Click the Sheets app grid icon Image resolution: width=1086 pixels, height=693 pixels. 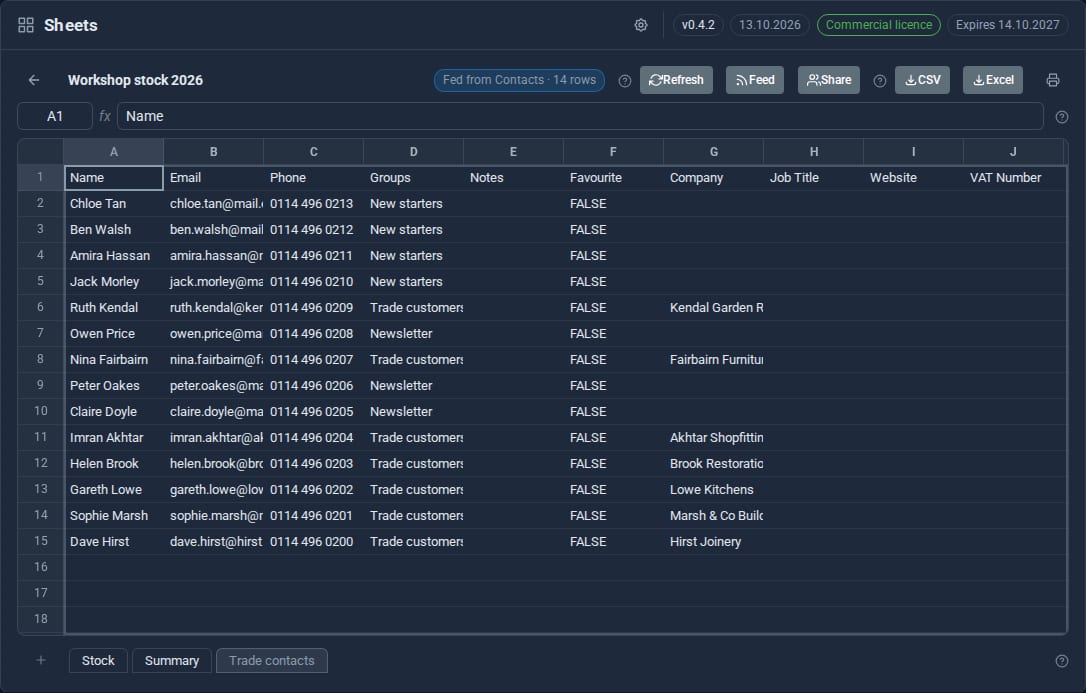coord(26,25)
